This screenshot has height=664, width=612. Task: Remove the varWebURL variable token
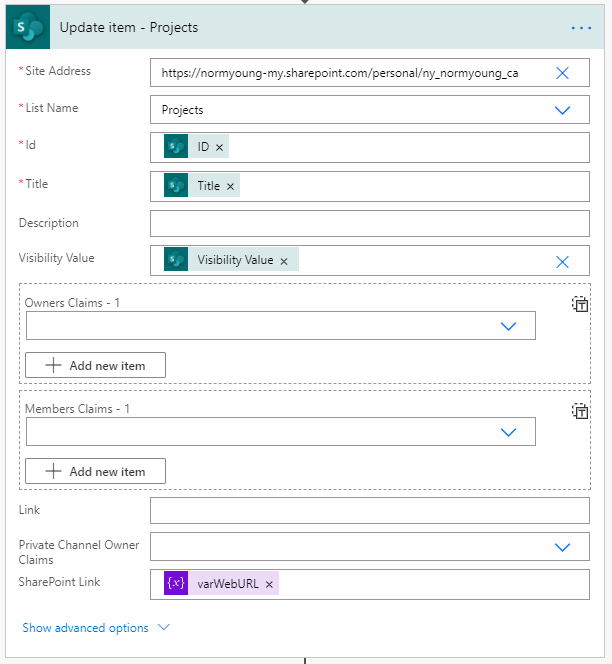(269, 584)
